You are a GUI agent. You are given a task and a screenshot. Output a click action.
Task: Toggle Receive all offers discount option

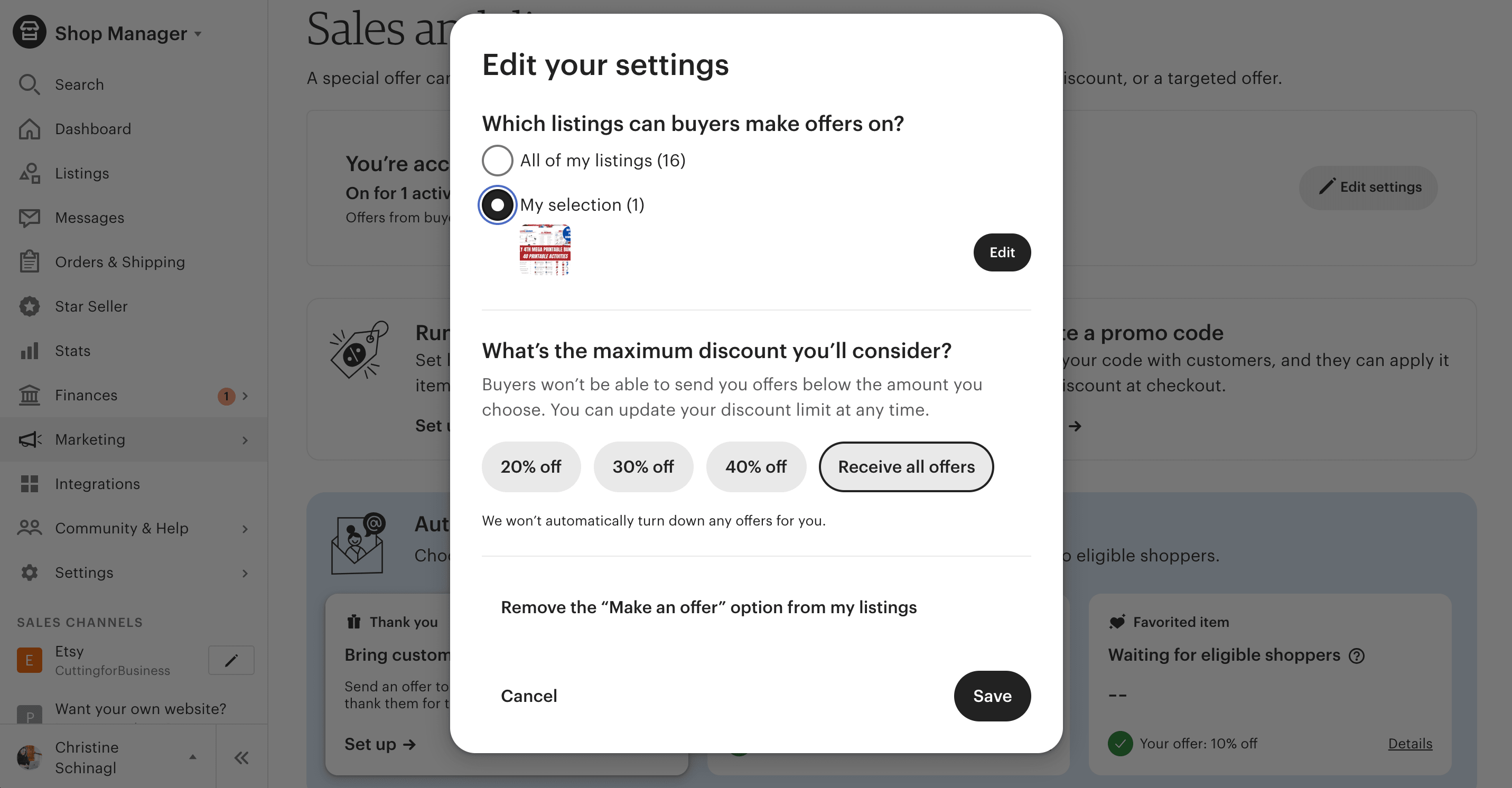click(x=906, y=466)
